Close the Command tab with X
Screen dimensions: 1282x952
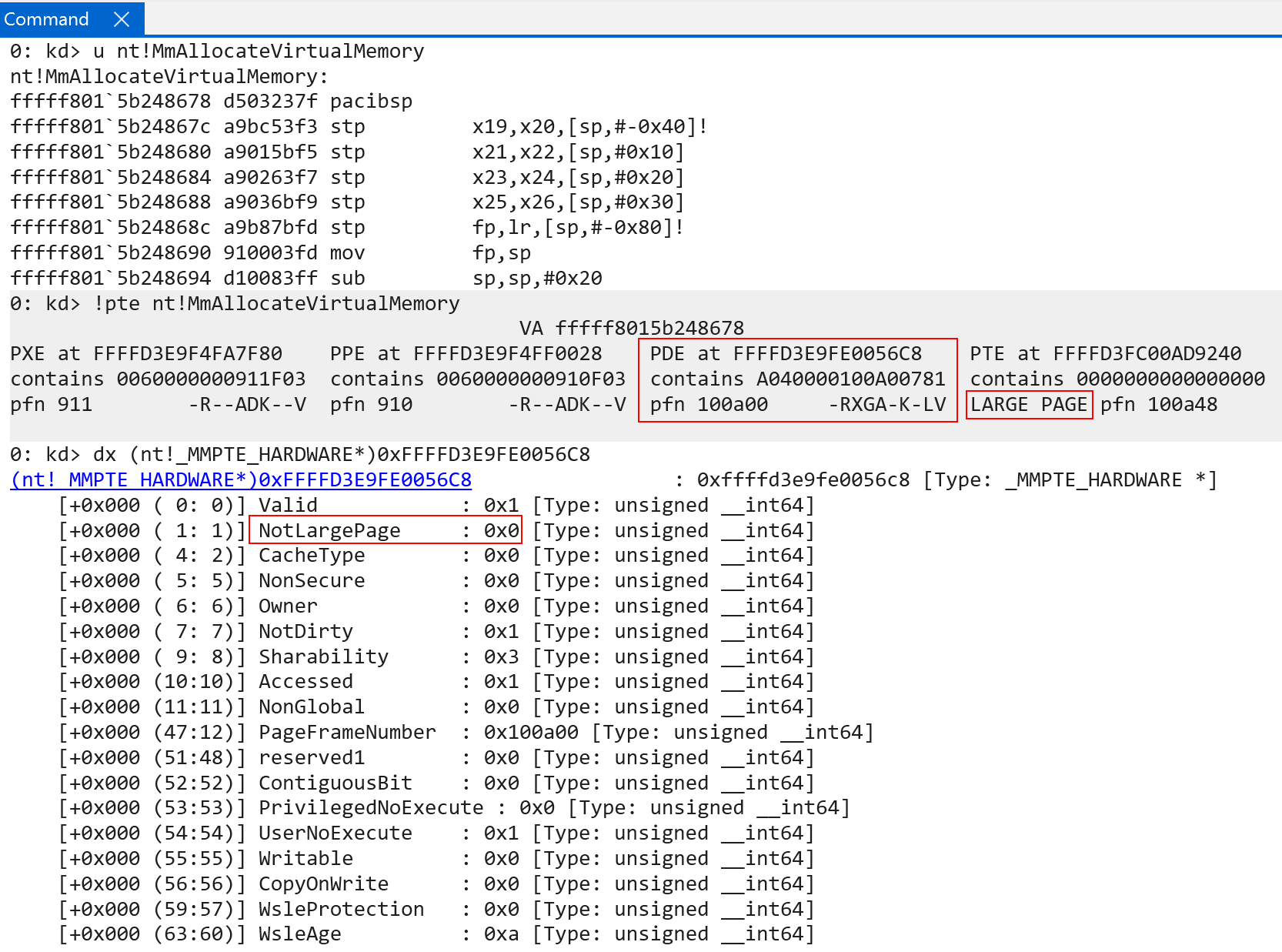122,19
